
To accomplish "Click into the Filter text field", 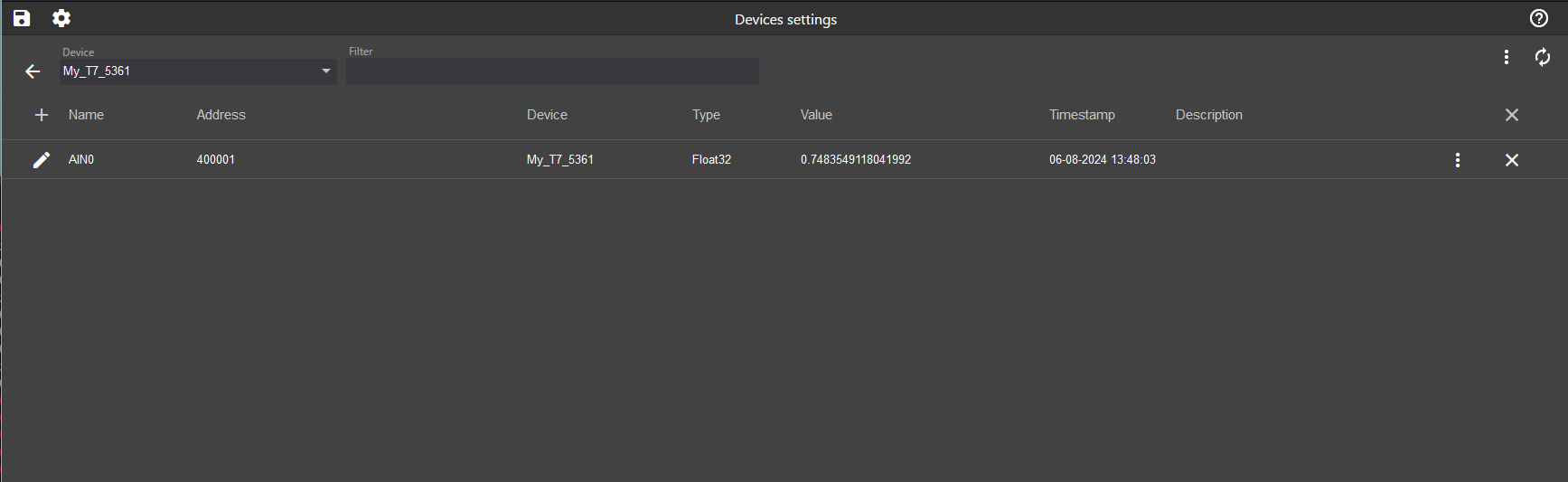I will [552, 71].
